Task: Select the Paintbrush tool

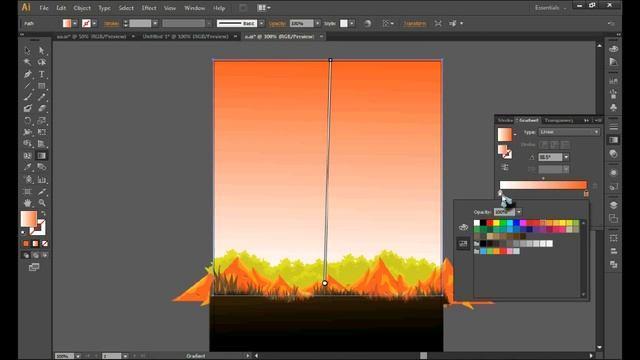Action: [x=27, y=97]
